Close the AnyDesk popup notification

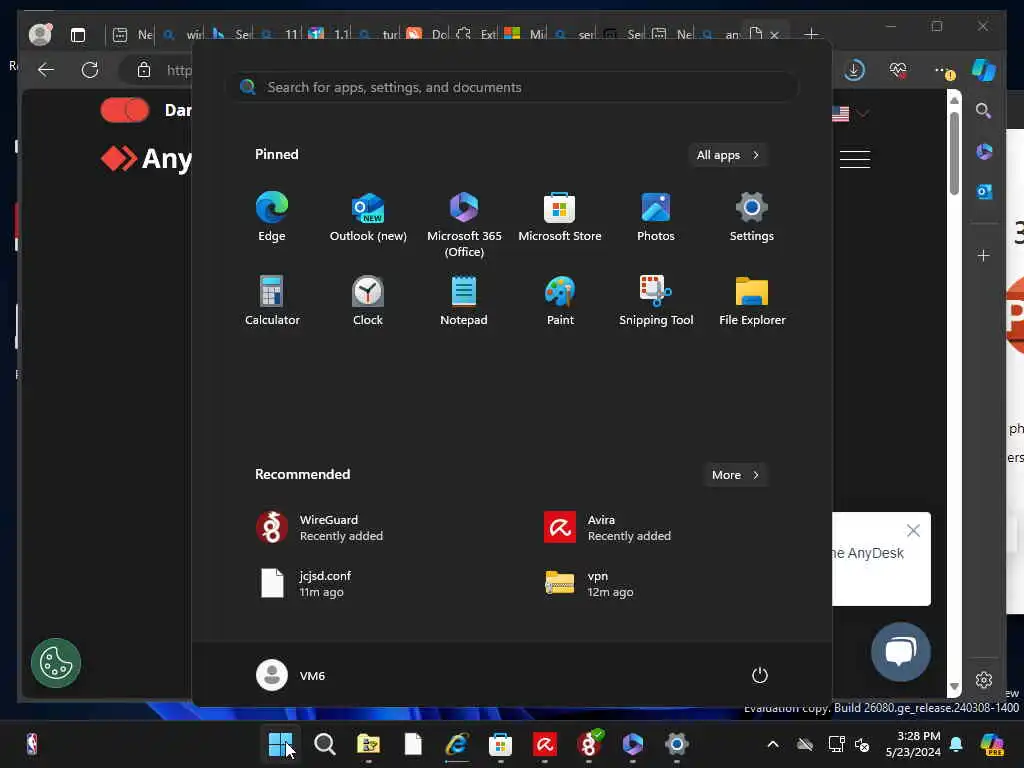pyautogui.click(x=913, y=530)
